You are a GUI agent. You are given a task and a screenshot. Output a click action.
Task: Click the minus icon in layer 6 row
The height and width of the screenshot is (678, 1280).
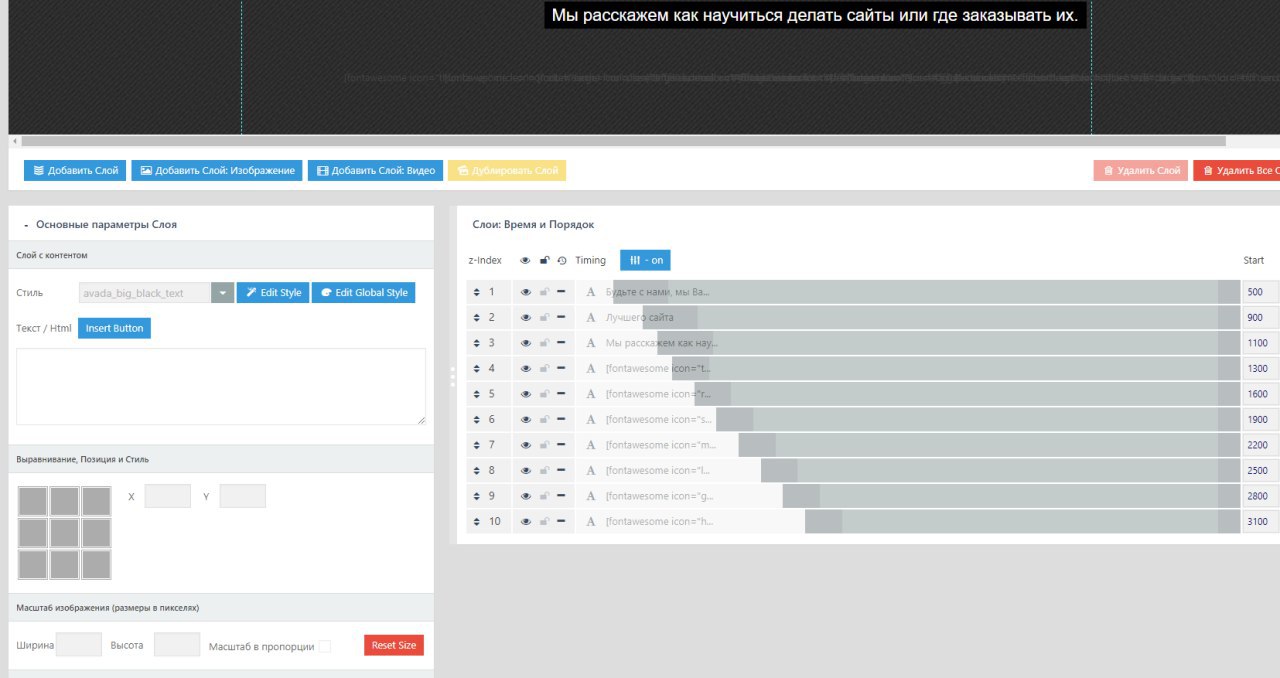click(x=561, y=420)
